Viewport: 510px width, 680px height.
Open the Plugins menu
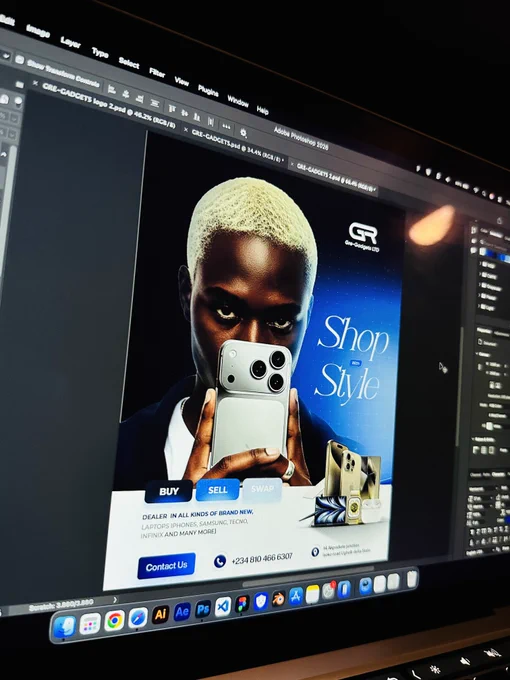click(208, 91)
